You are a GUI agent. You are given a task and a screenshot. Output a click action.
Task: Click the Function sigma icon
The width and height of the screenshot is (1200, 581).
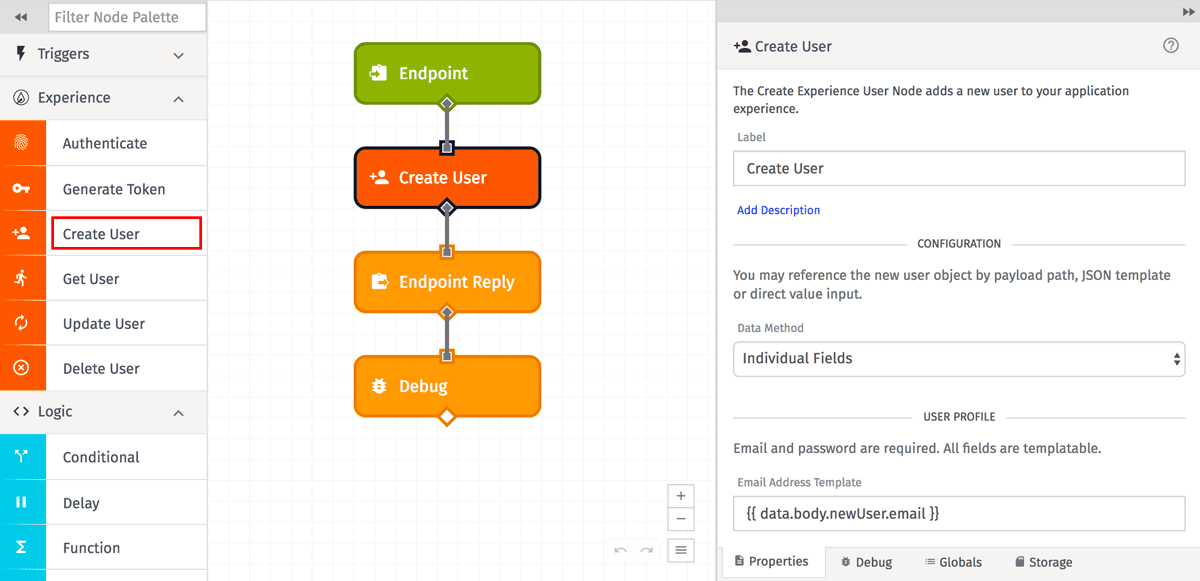tap(21, 547)
